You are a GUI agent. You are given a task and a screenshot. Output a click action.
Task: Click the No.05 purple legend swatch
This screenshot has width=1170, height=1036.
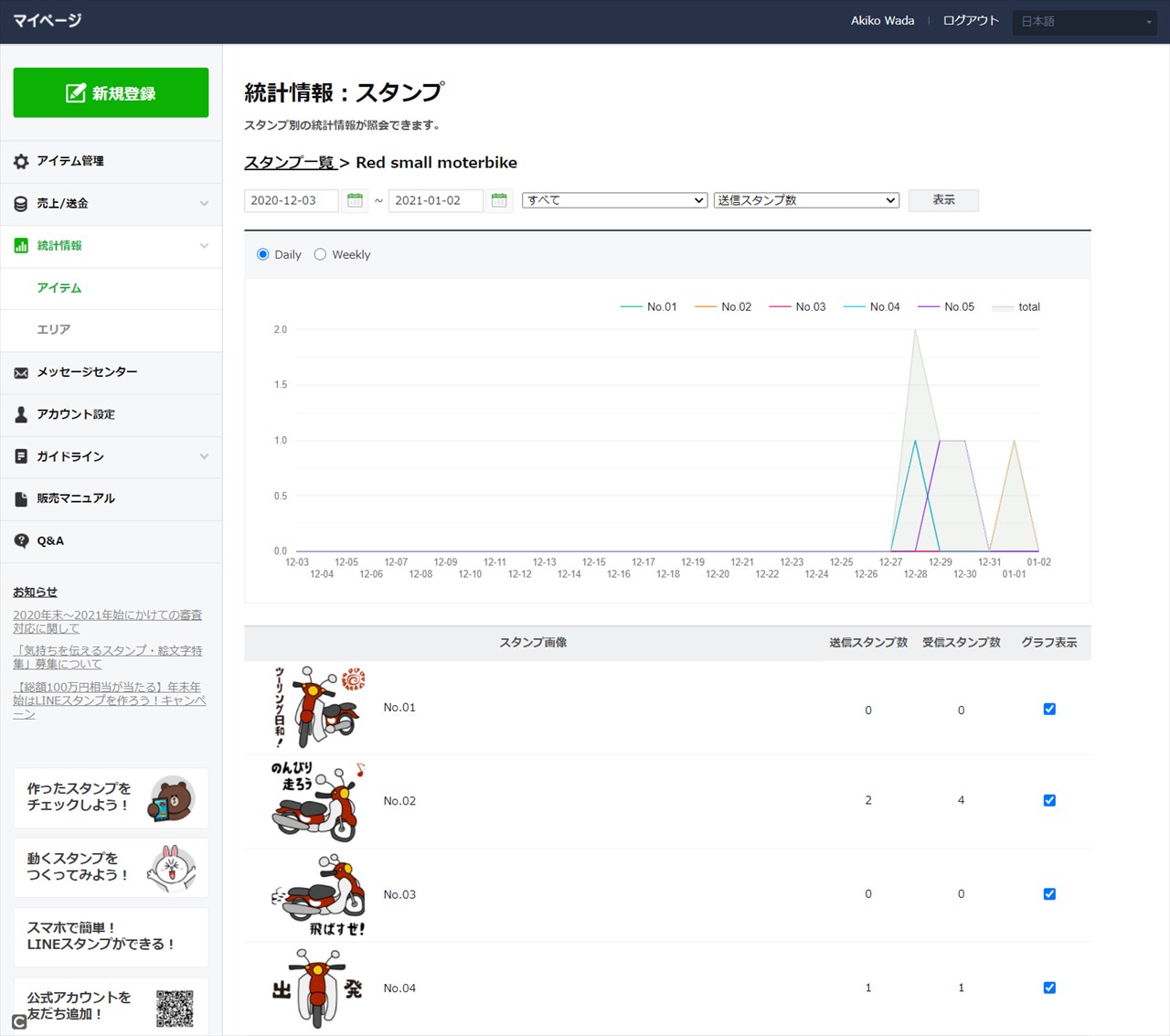tap(929, 307)
